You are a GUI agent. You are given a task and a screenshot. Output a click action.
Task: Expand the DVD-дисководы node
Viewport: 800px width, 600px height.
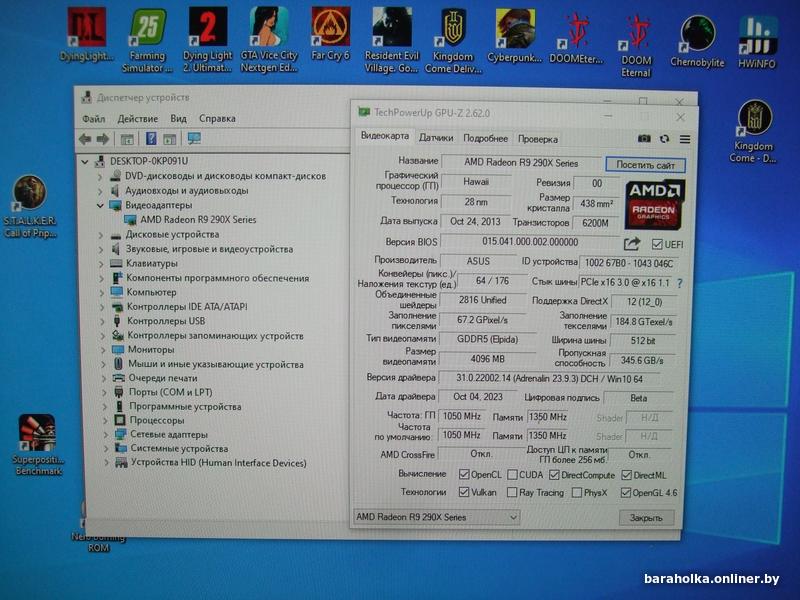point(99,176)
